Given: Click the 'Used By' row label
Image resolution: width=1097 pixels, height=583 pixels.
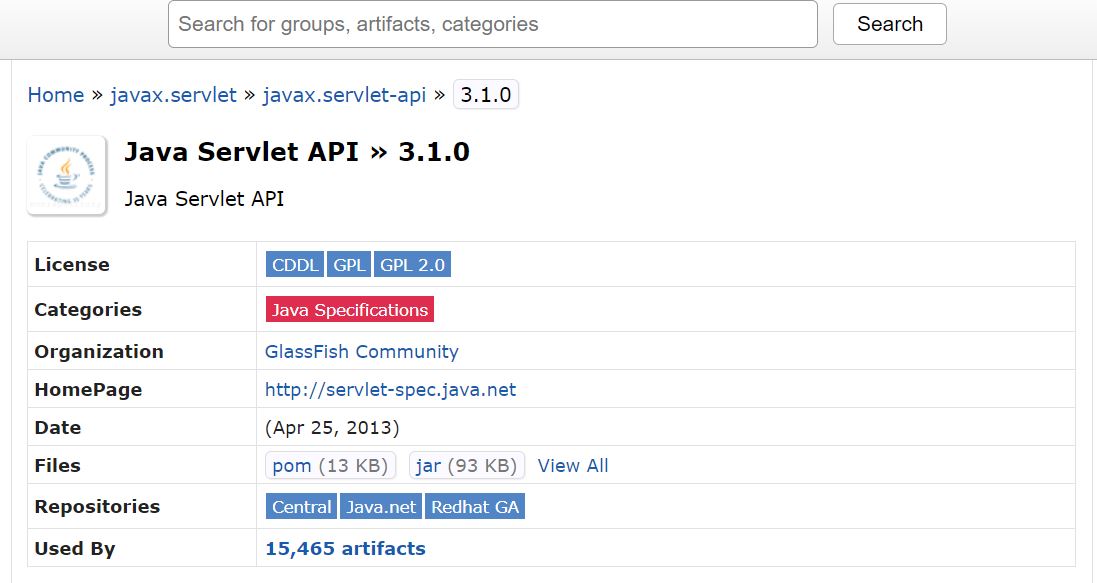Looking at the screenshot, I should pyautogui.click(x=75, y=549).
